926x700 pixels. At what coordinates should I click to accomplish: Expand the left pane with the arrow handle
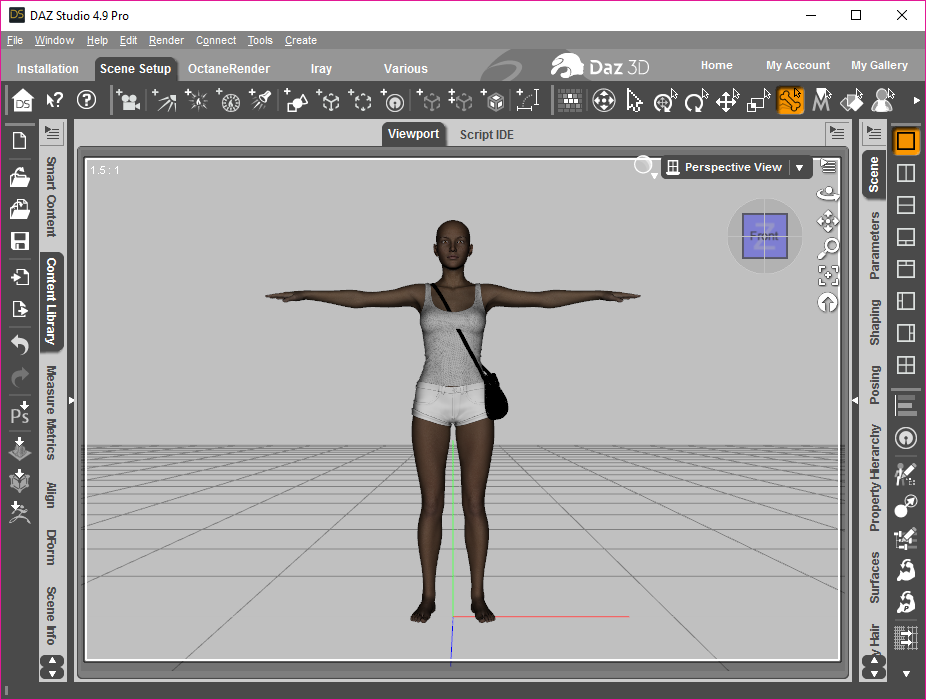(x=71, y=400)
